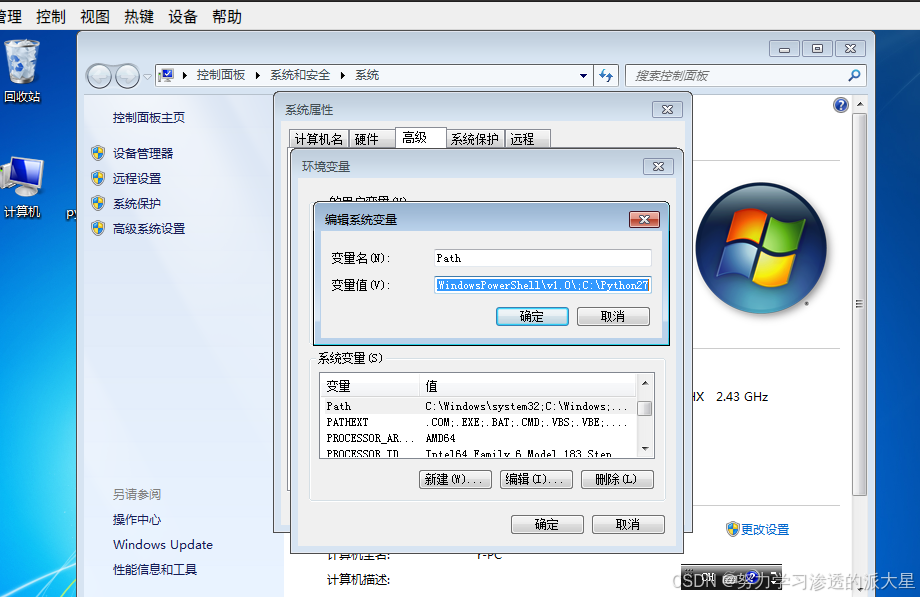Expand the chevron after 控制面板 breadcrumb
Viewport: 920px width, 597px height.
click(258, 75)
